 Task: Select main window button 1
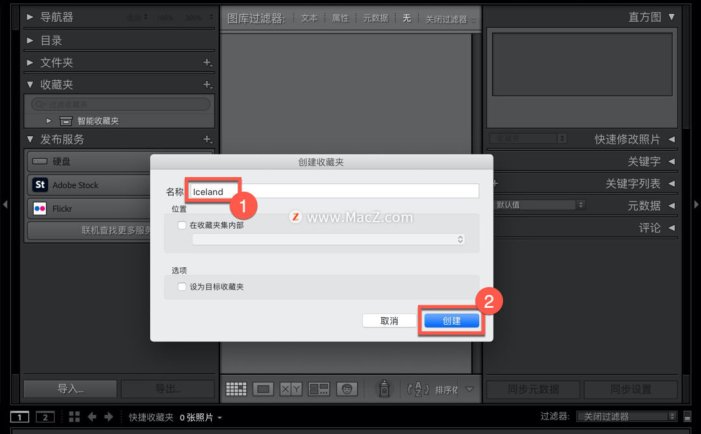pyautogui.click(x=19, y=417)
